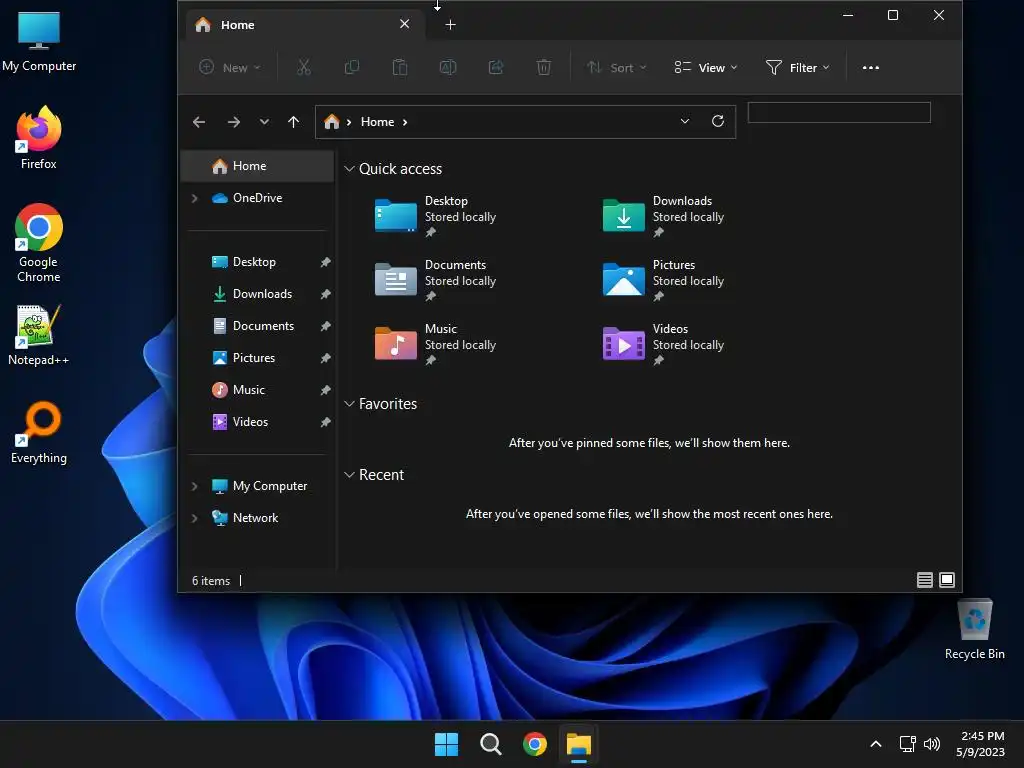Click the Share icon in toolbar
The height and width of the screenshot is (768, 1024).
(496, 67)
